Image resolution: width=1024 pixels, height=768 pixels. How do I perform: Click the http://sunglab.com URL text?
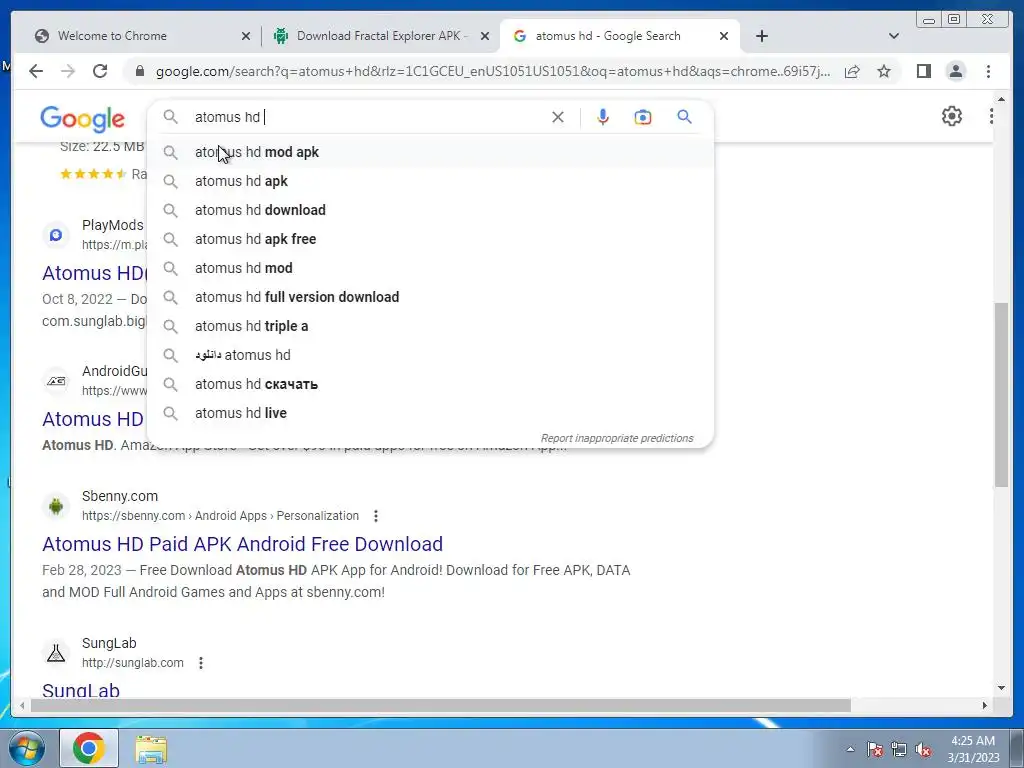click(133, 663)
